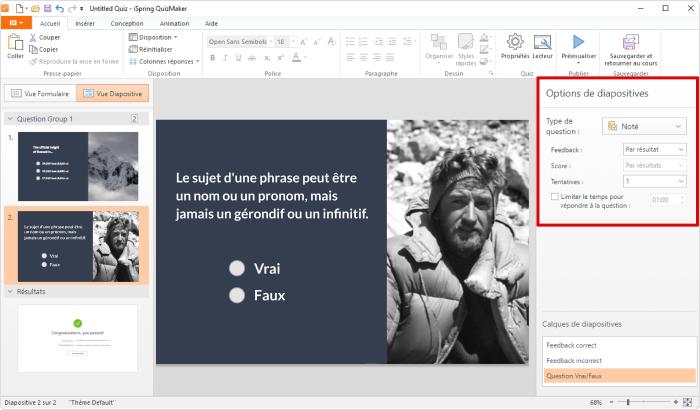Open Styles rapides gallery

(x=466, y=50)
